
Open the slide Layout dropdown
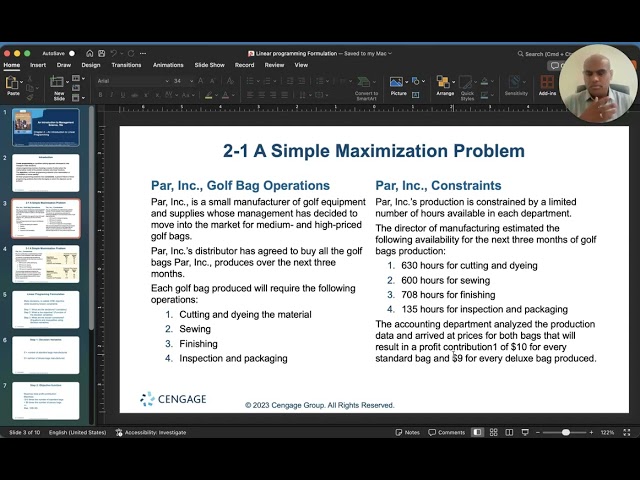click(x=78, y=78)
